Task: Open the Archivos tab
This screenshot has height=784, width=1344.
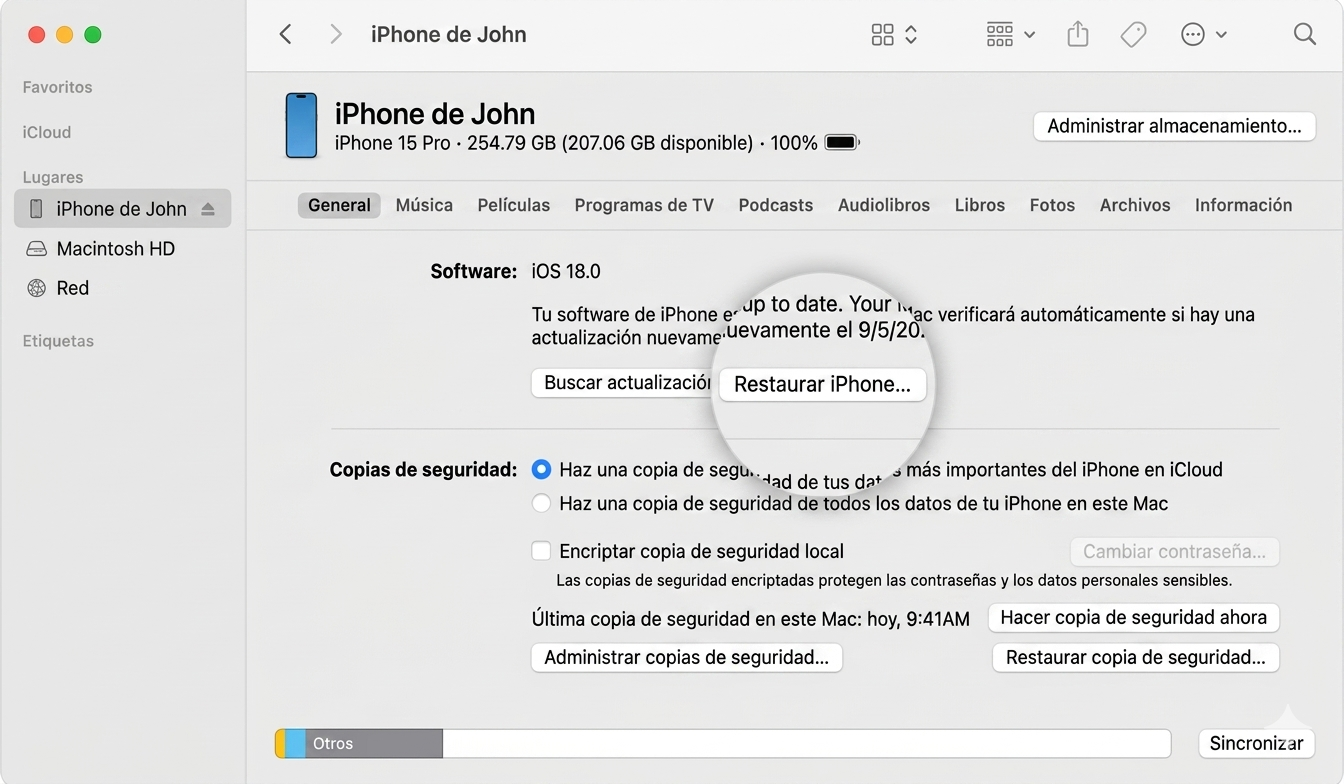Action: point(1135,205)
